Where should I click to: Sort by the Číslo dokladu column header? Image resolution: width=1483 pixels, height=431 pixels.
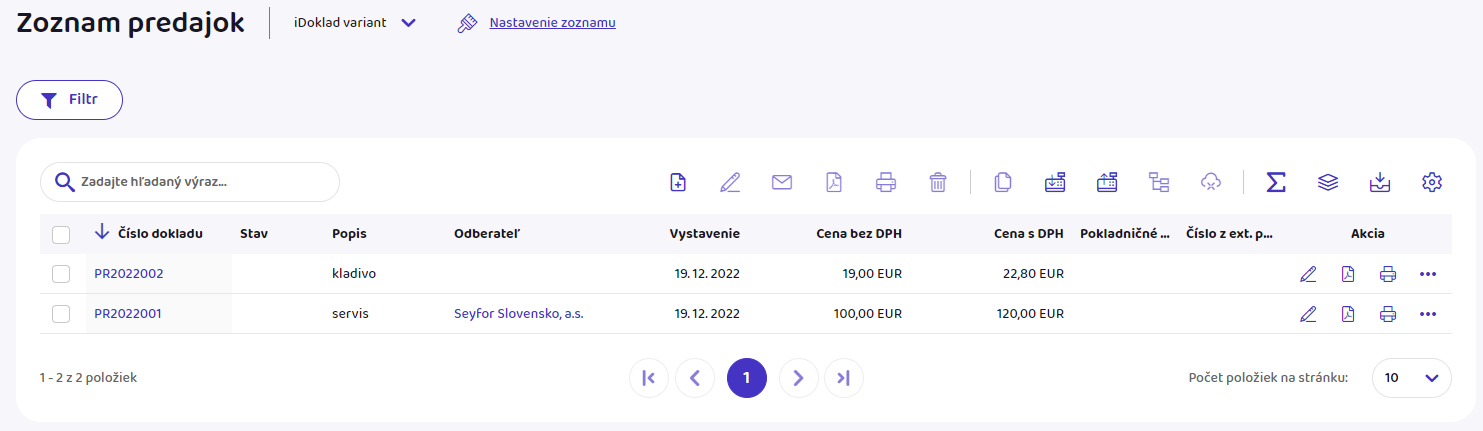click(x=160, y=234)
